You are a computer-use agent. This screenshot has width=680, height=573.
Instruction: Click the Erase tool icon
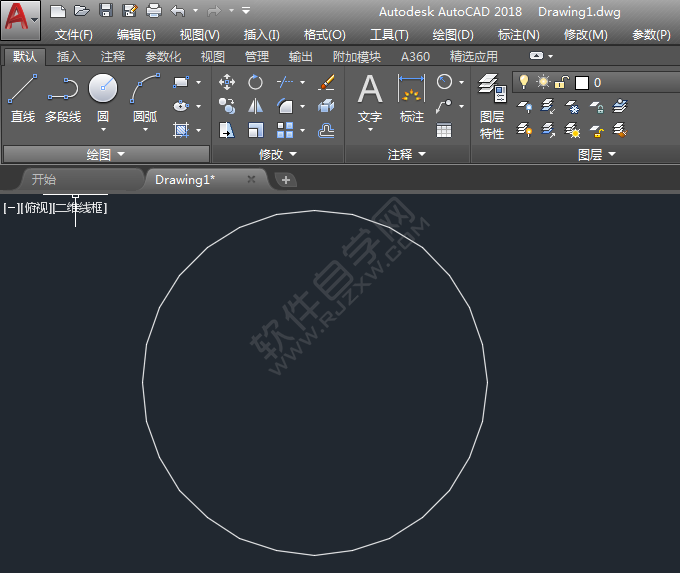326,82
